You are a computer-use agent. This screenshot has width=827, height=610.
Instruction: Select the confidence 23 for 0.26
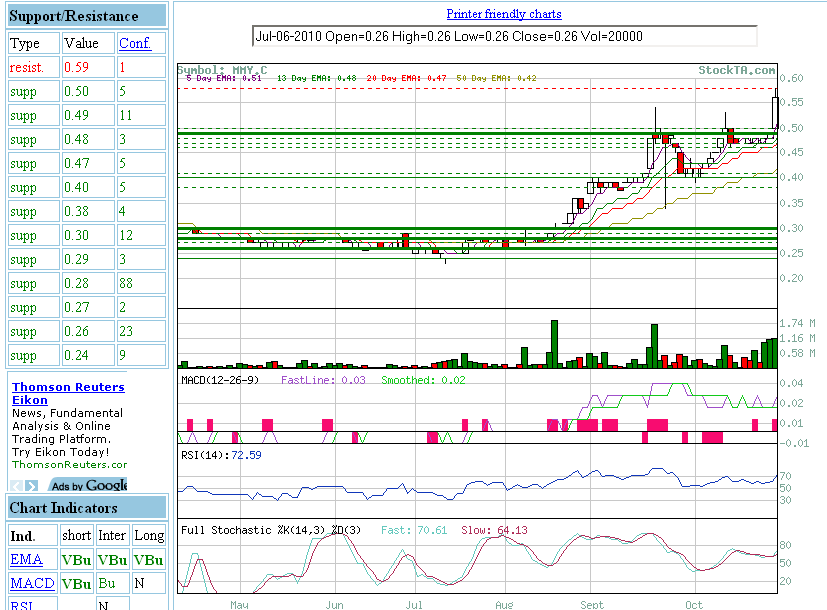point(141,331)
